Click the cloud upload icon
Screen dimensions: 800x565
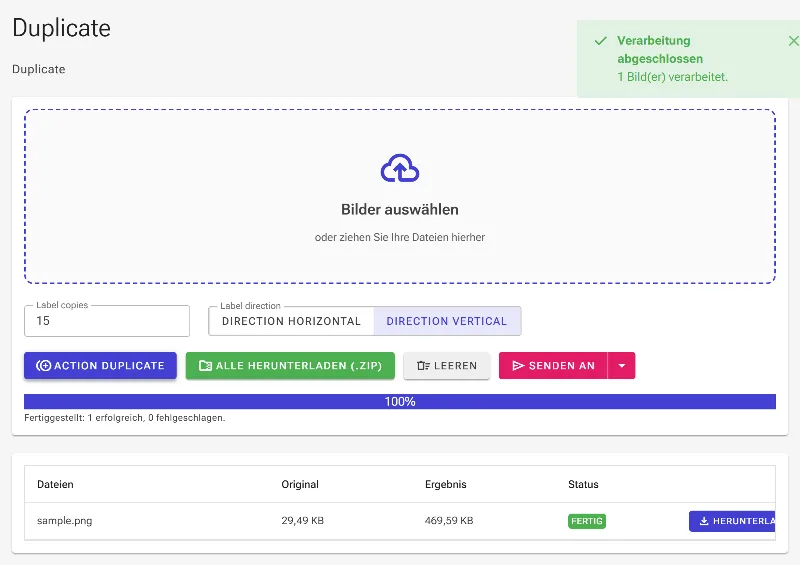(400, 168)
